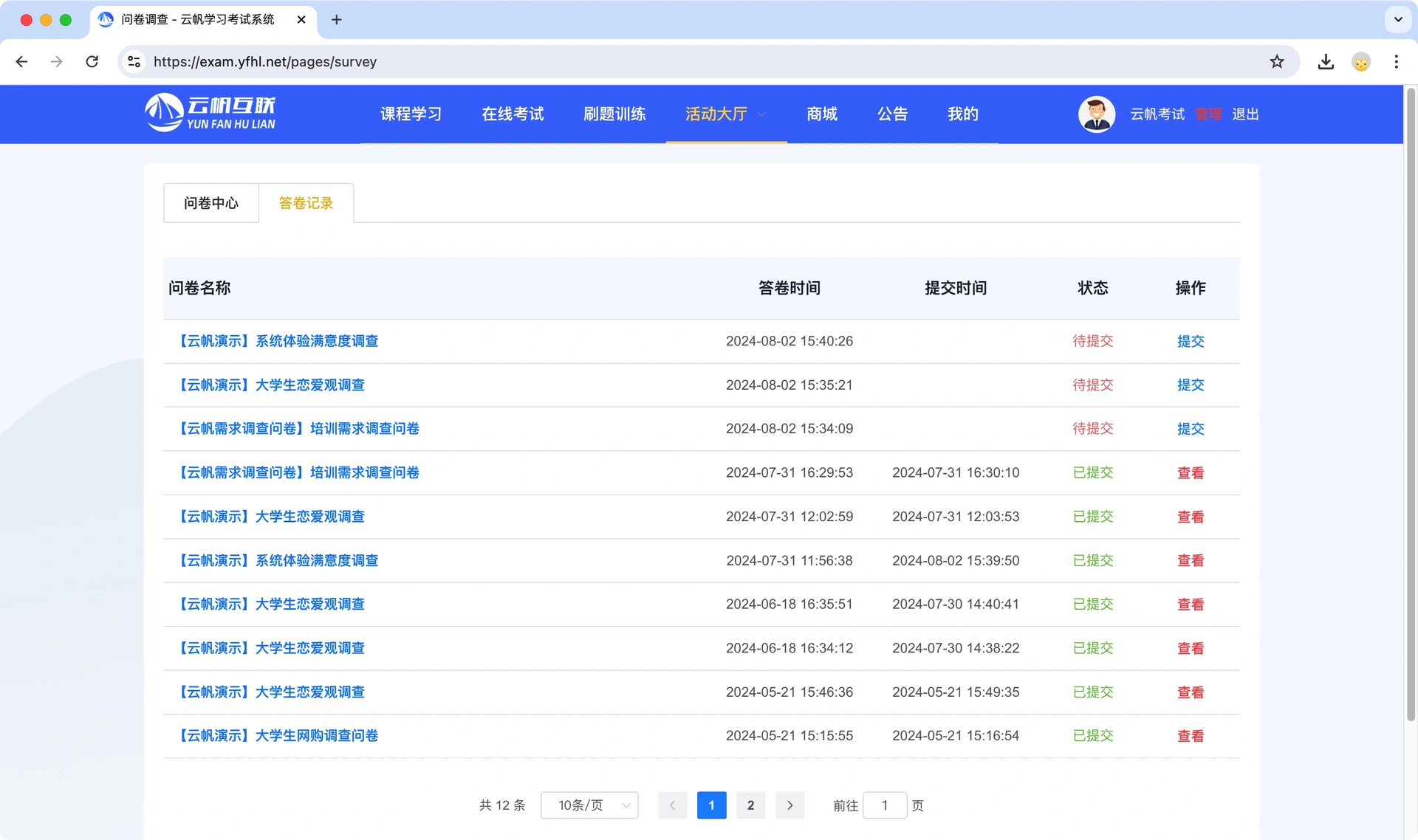This screenshot has height=840, width=1418.
Task: Go to page 2 in pagination
Action: [x=750, y=805]
